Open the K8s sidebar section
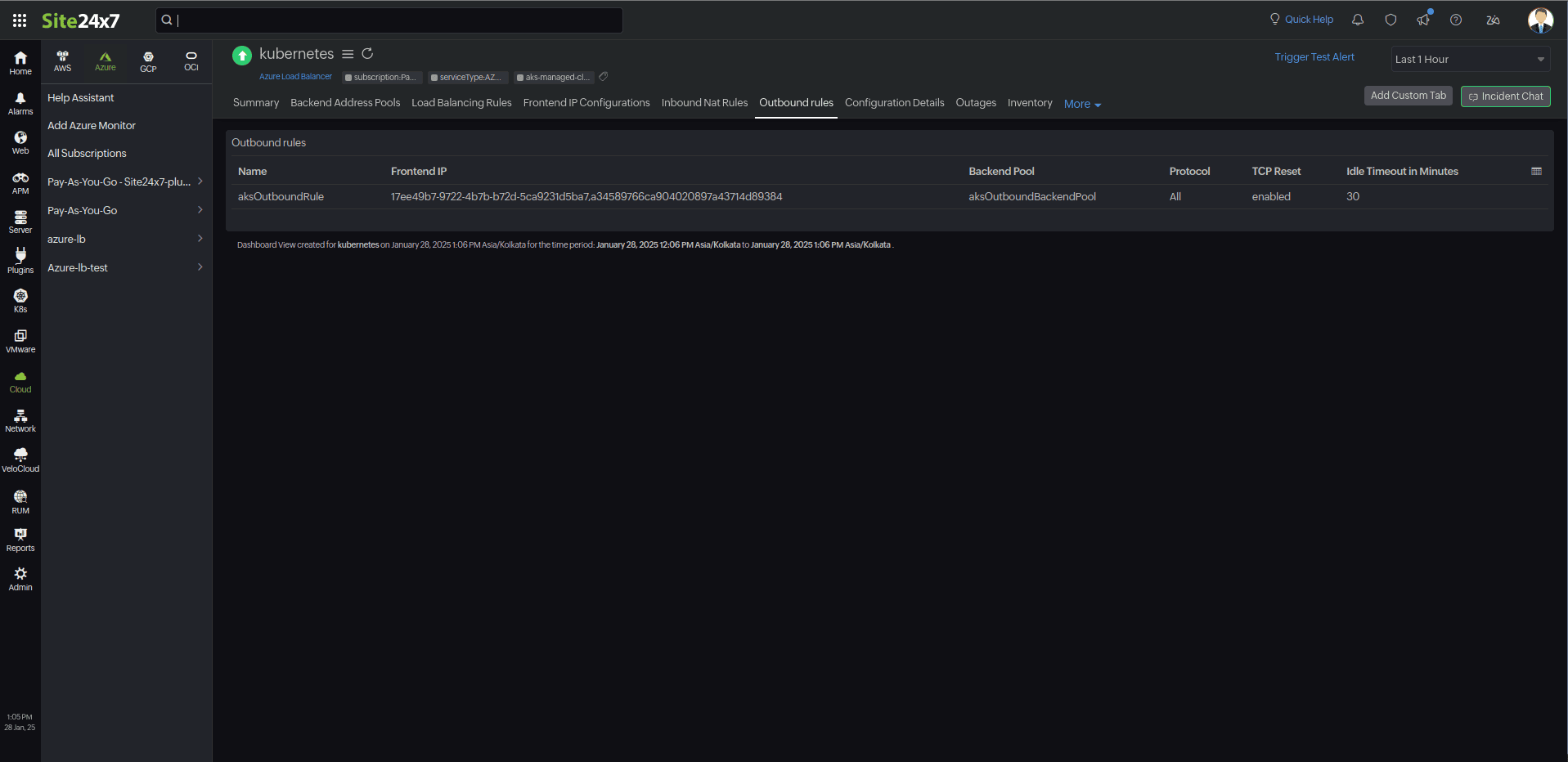 point(20,300)
